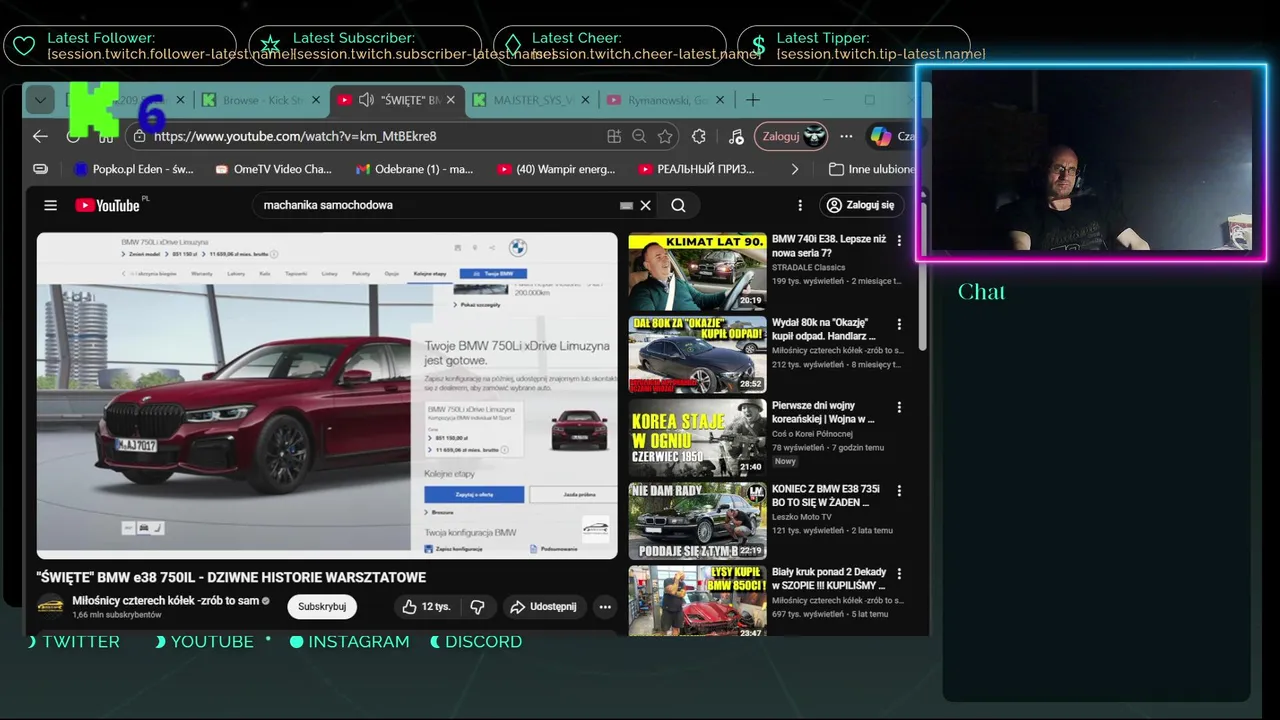
Task: Open the on-screen keyboard icon in search
Action: [626, 205]
